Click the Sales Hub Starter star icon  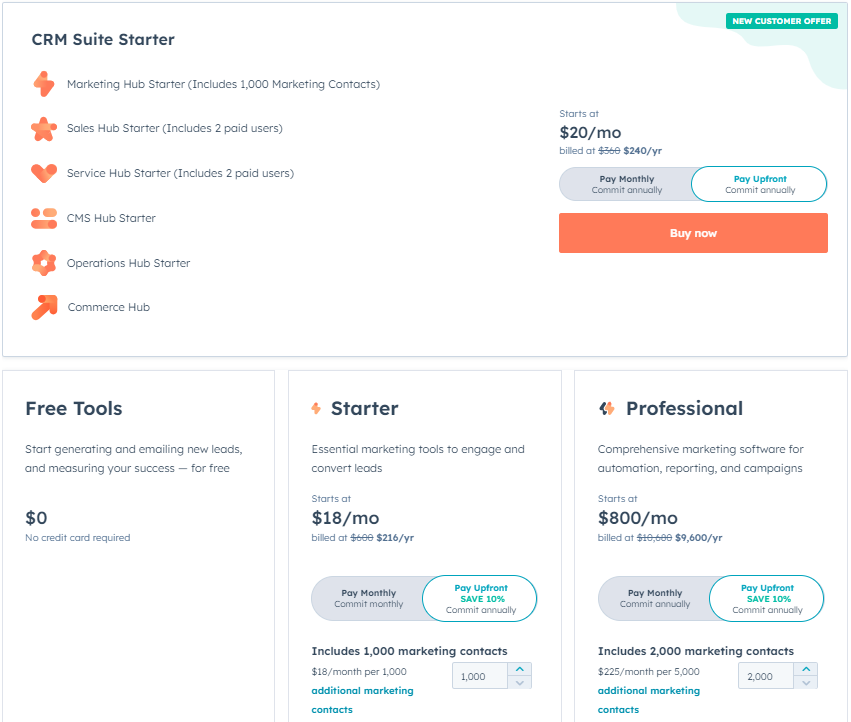[43, 129]
